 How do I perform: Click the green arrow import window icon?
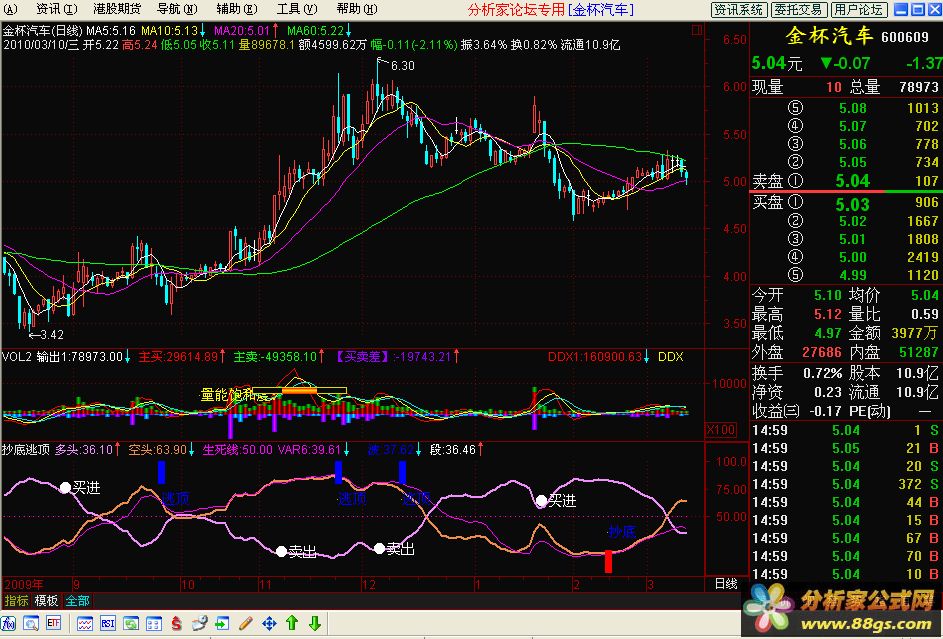pos(223,623)
